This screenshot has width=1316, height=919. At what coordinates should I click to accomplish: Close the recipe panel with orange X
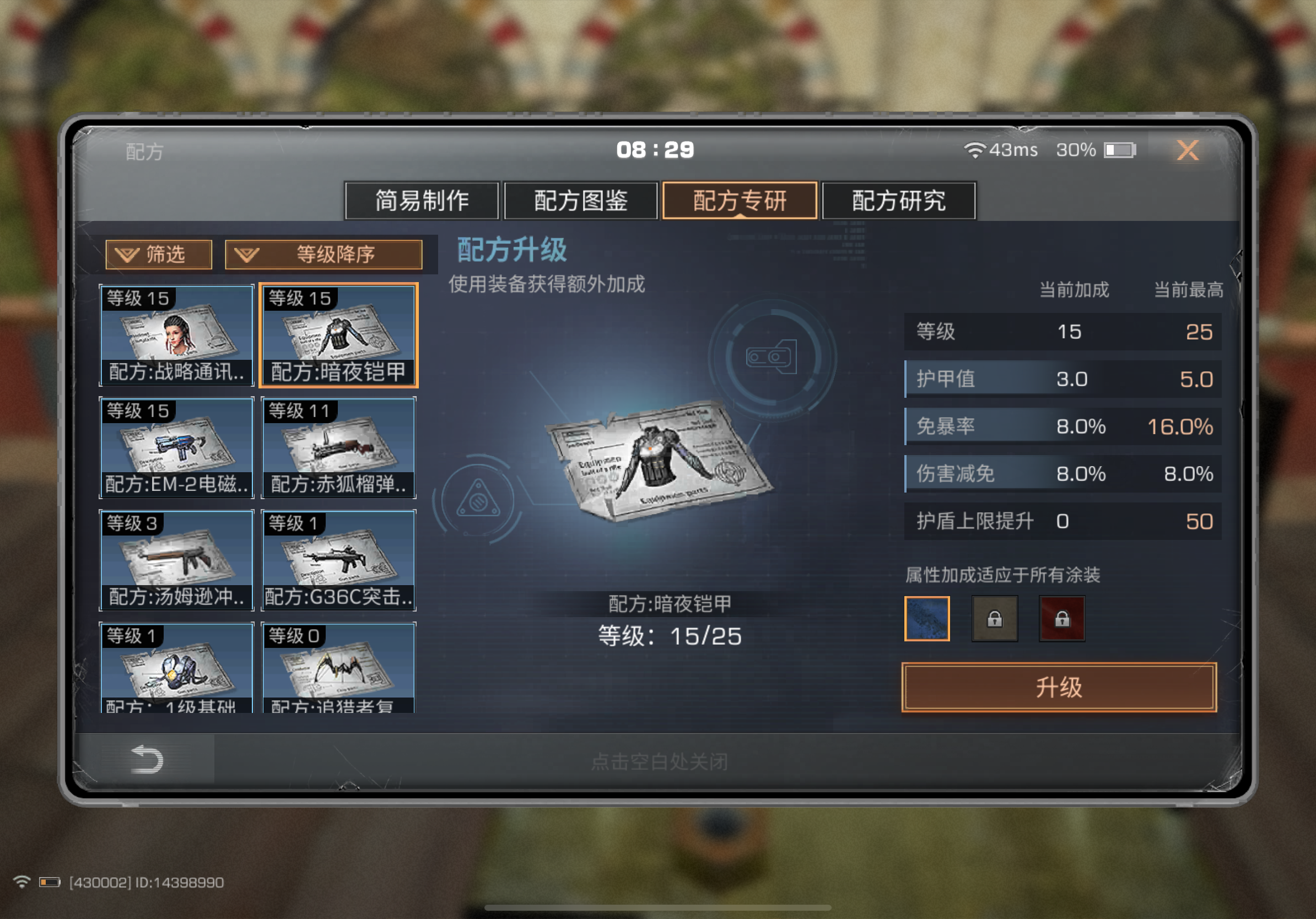click(x=1187, y=150)
